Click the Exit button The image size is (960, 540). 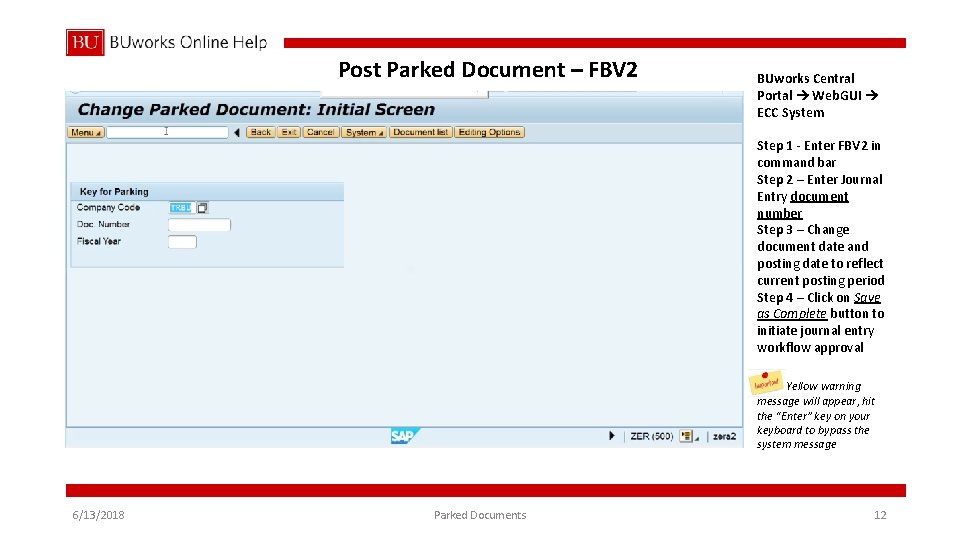289,132
